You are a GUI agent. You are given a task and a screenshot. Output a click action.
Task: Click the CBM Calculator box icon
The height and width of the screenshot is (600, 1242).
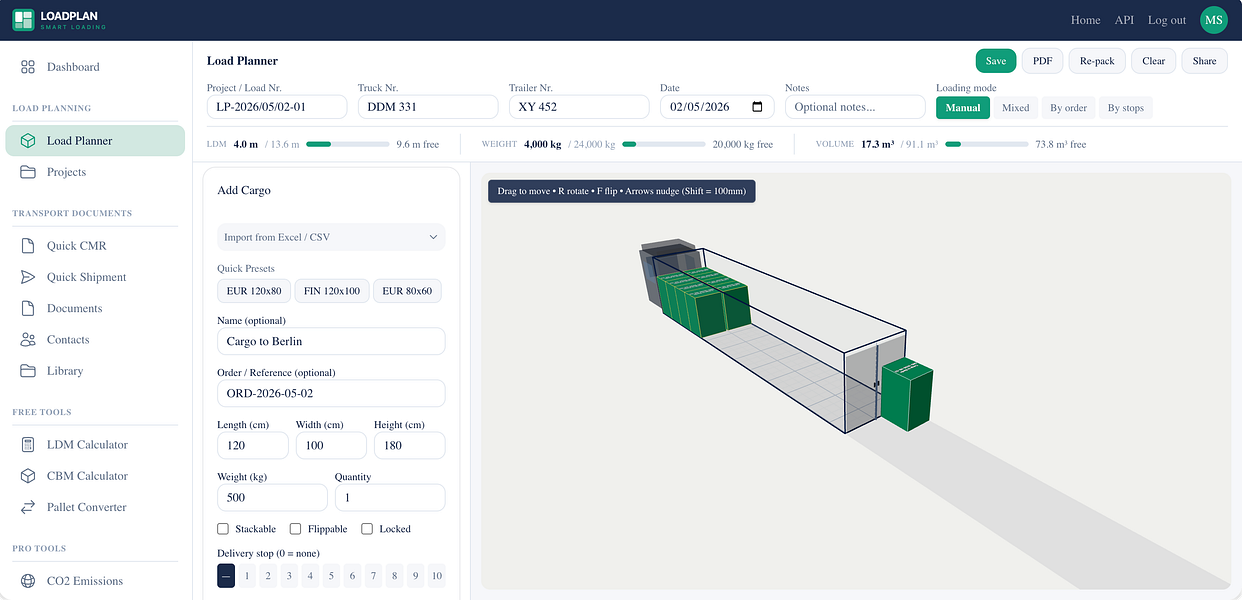click(28, 476)
